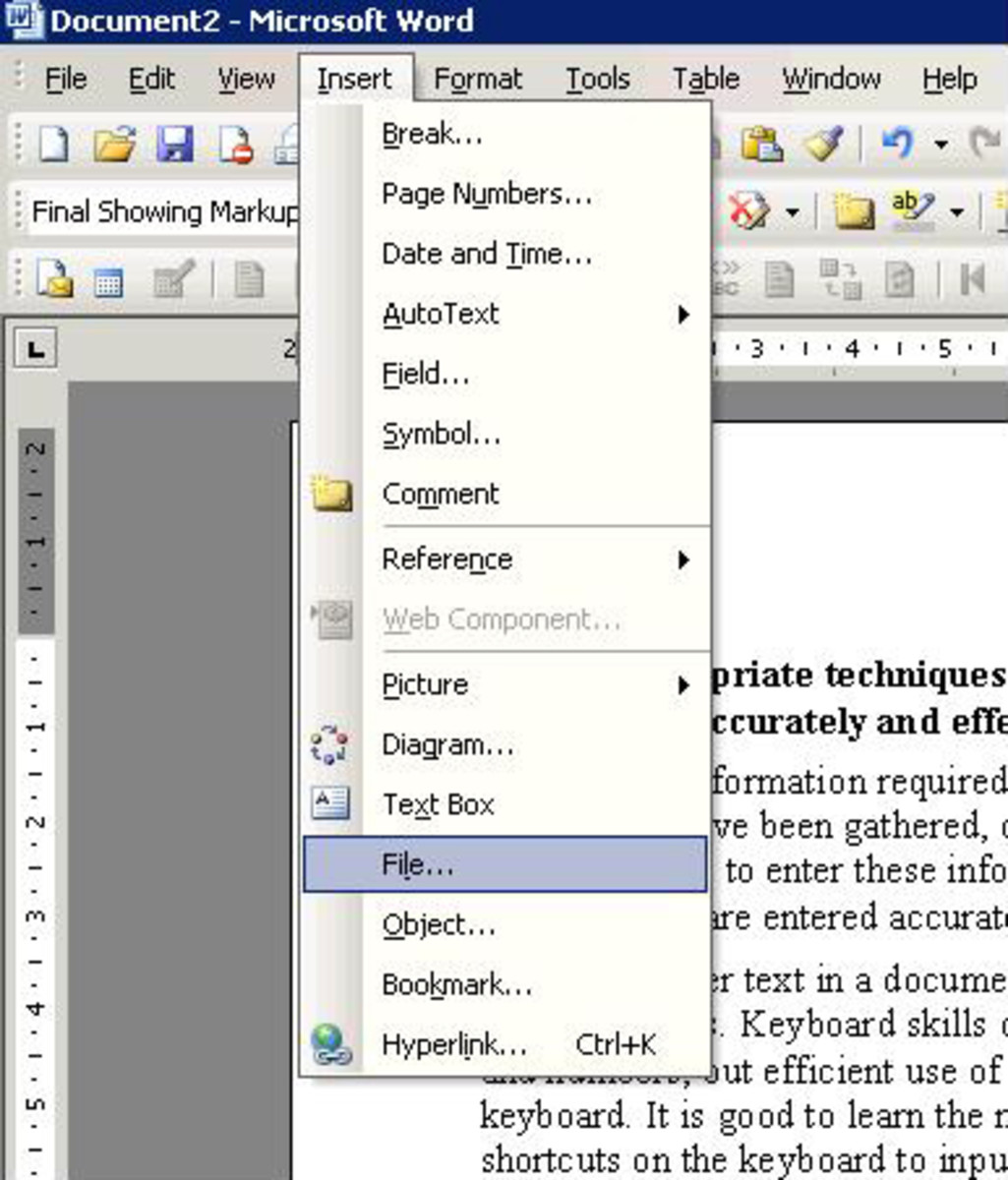Click the Undo arrow icon
This screenshot has width=1008, height=1180.
[896, 145]
